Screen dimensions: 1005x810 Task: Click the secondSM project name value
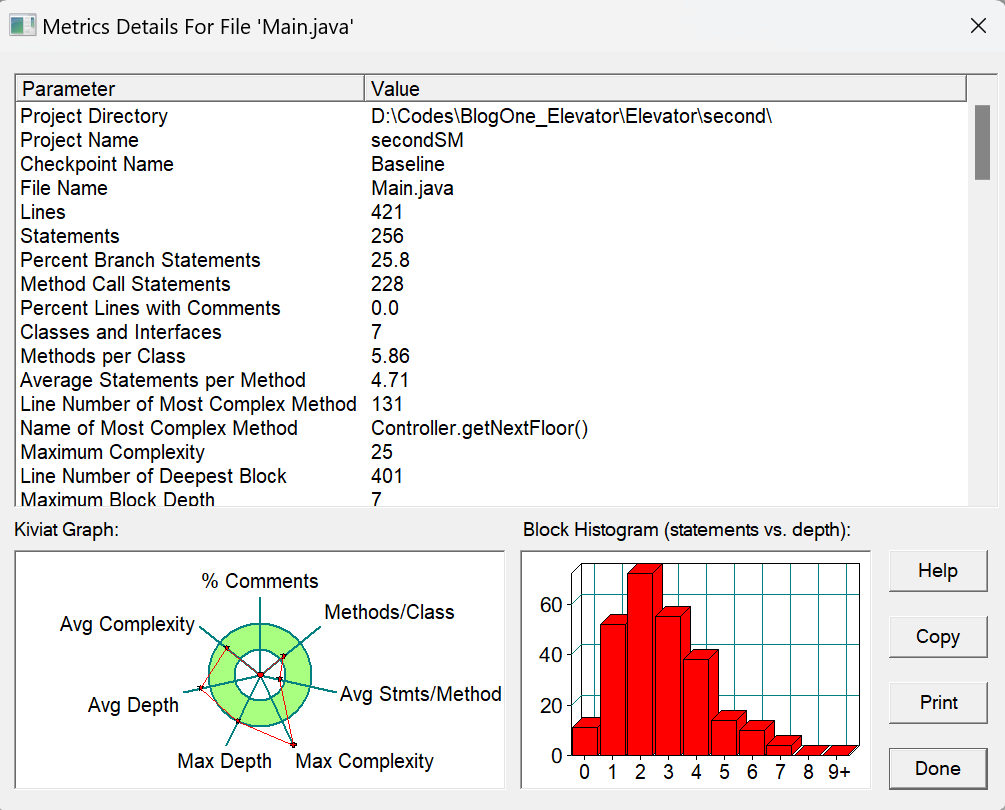(x=417, y=140)
